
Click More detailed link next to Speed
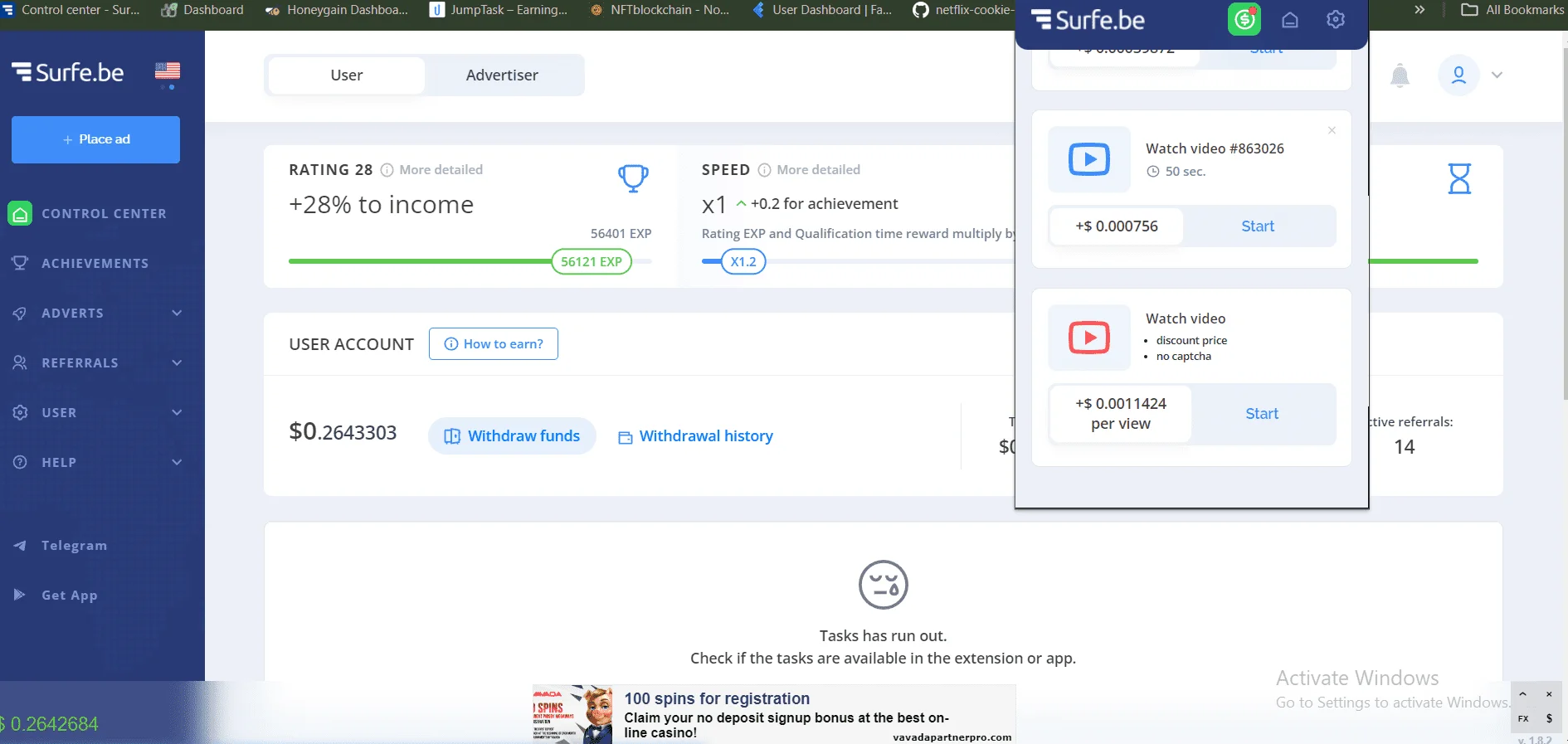click(x=819, y=170)
